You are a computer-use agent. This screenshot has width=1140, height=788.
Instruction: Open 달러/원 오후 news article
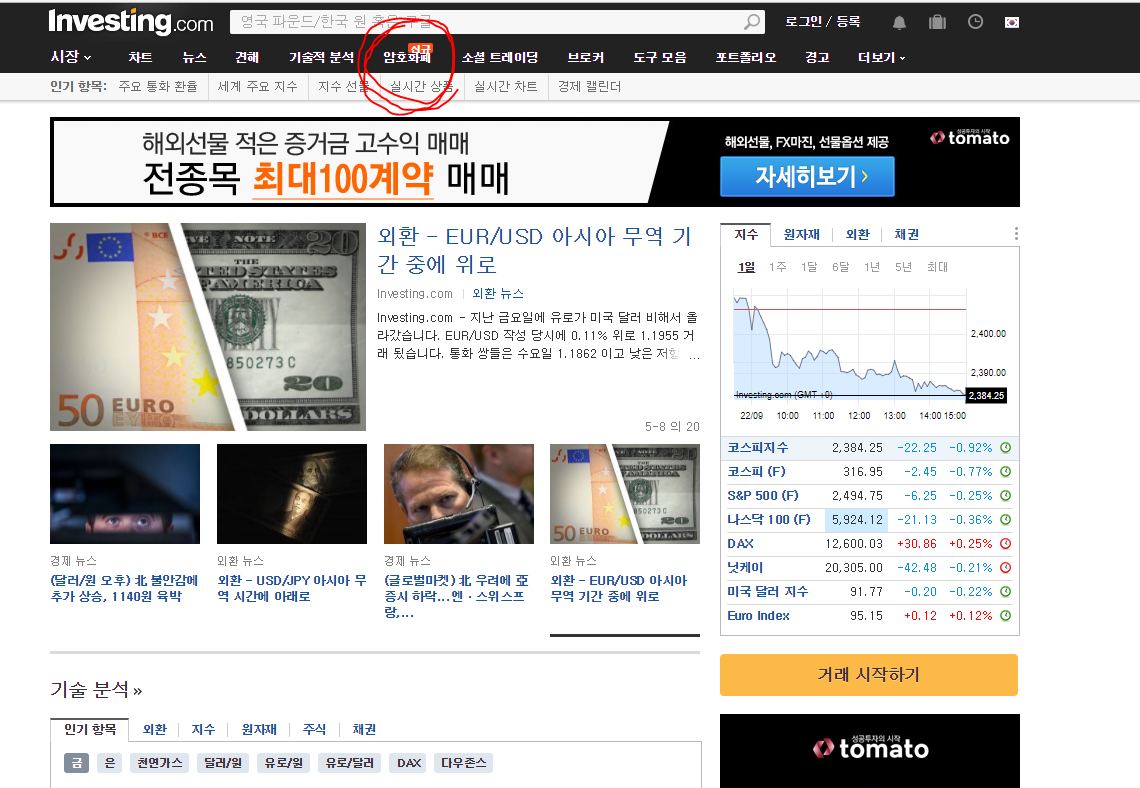point(124,588)
